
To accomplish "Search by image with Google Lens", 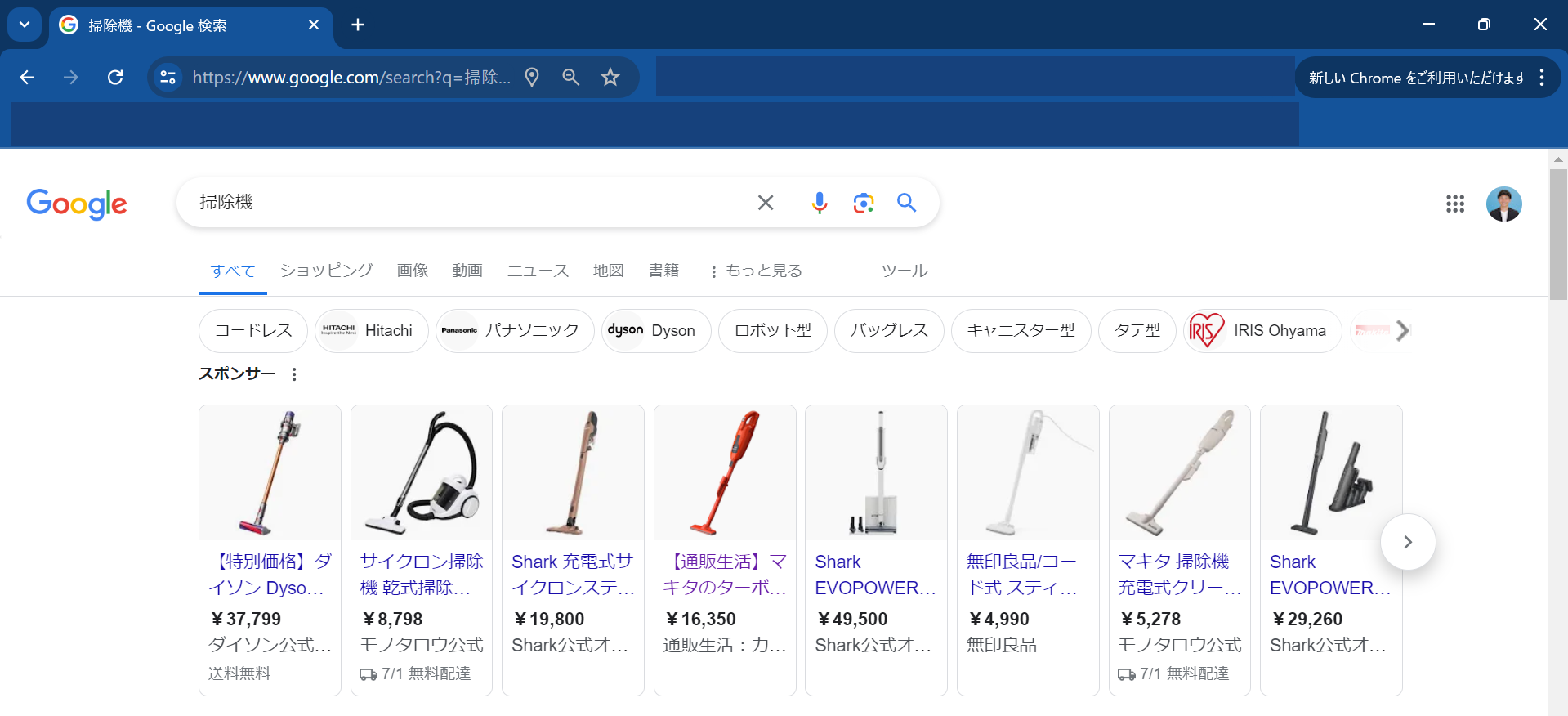I will (864, 202).
